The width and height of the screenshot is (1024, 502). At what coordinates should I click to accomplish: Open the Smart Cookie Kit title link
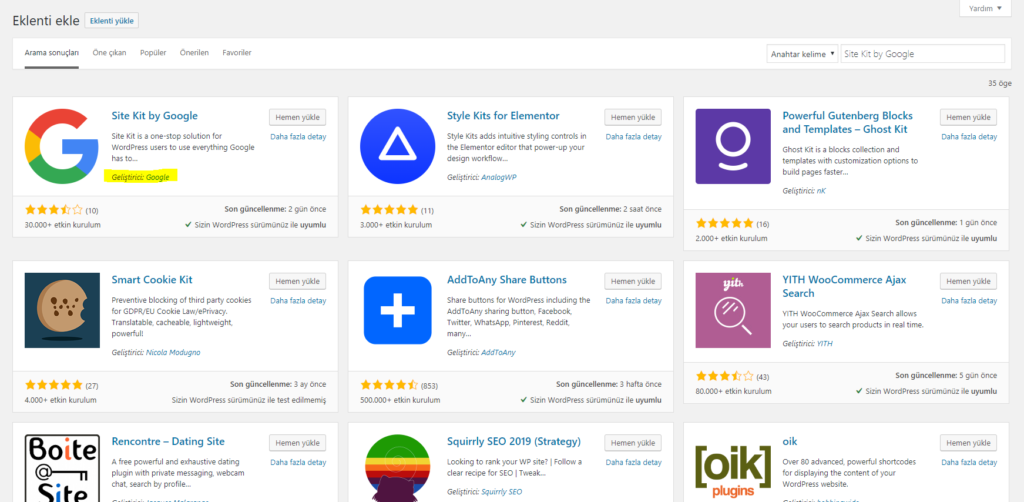(152, 280)
